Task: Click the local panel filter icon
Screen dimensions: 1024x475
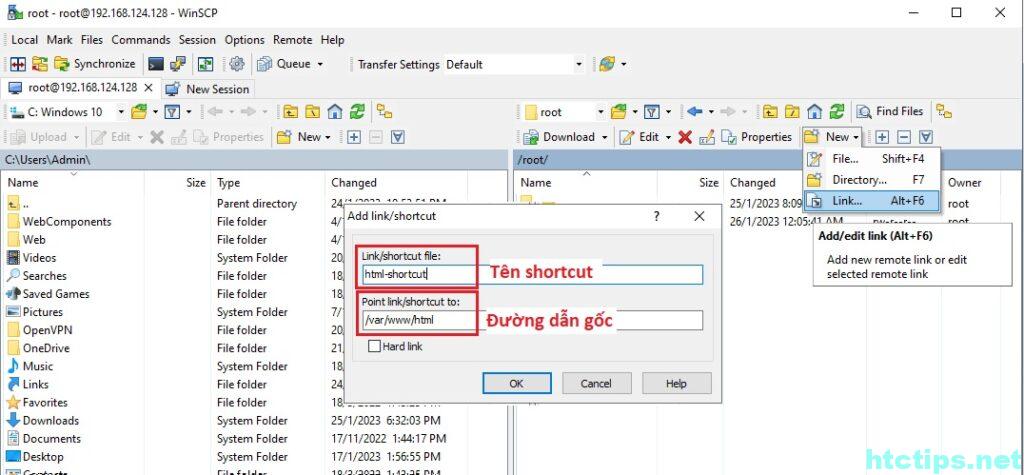Action: 172,112
